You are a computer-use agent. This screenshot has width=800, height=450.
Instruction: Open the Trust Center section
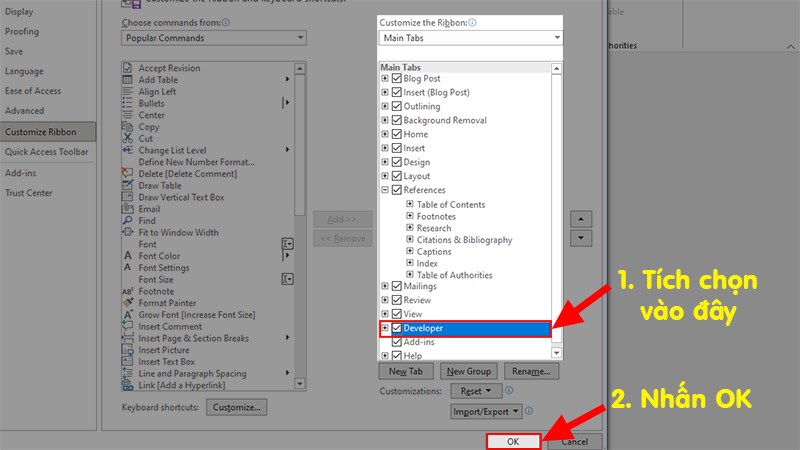tap(29, 193)
